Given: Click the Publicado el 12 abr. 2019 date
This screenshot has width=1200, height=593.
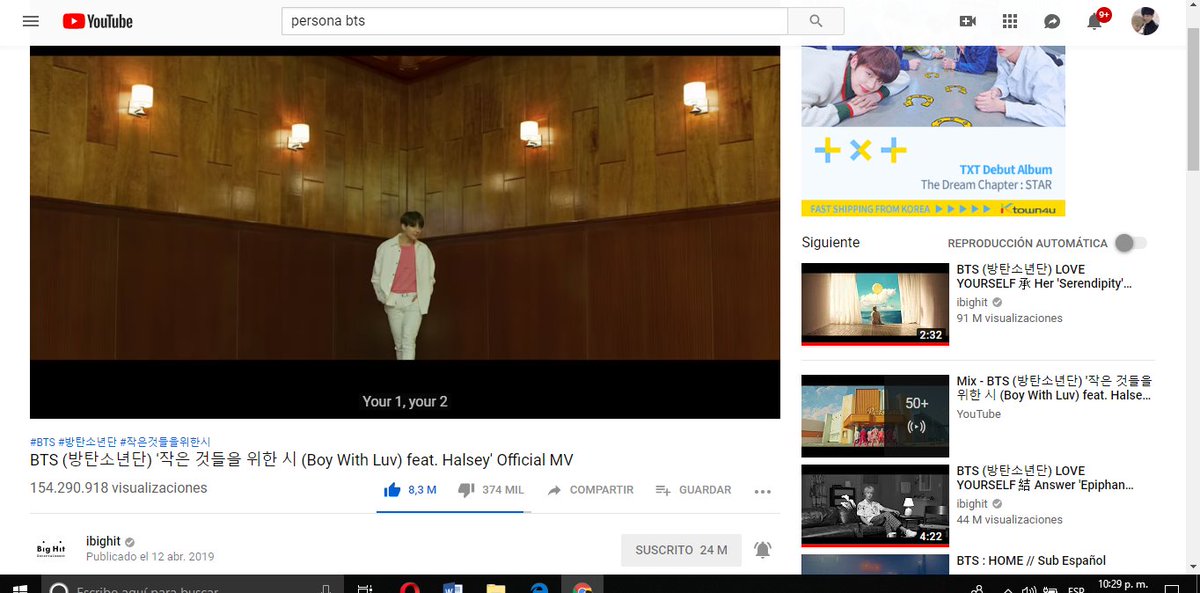Looking at the screenshot, I should pyautogui.click(x=150, y=557).
